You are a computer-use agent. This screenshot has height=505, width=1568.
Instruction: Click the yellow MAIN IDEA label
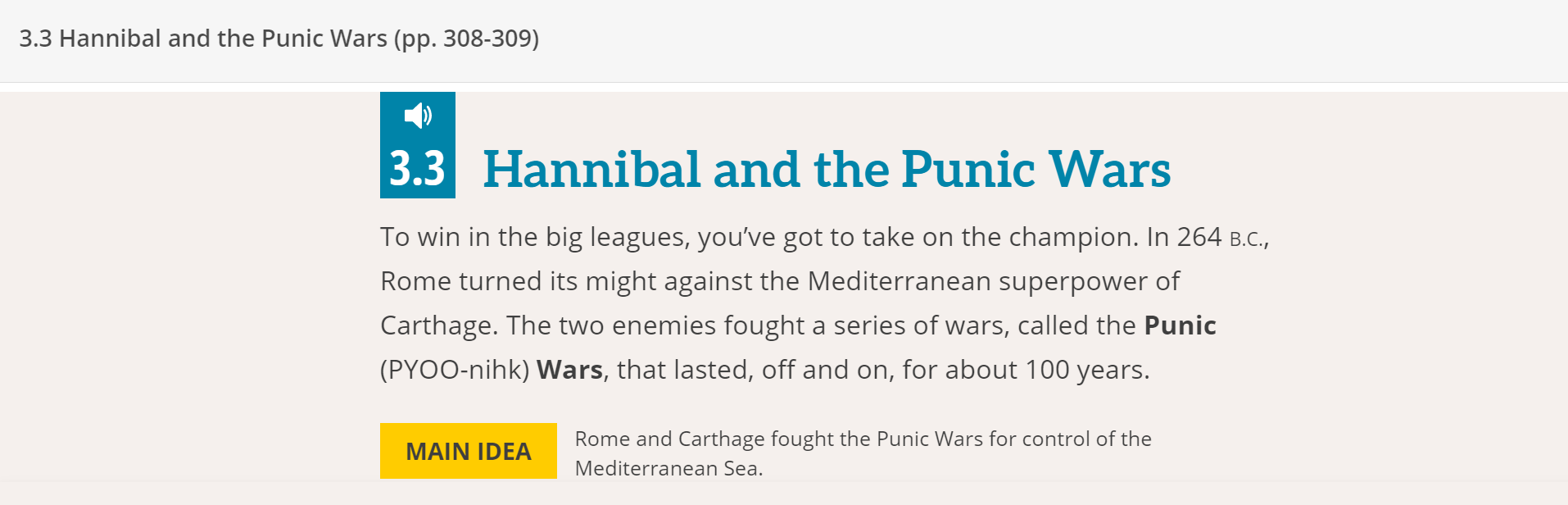(468, 451)
